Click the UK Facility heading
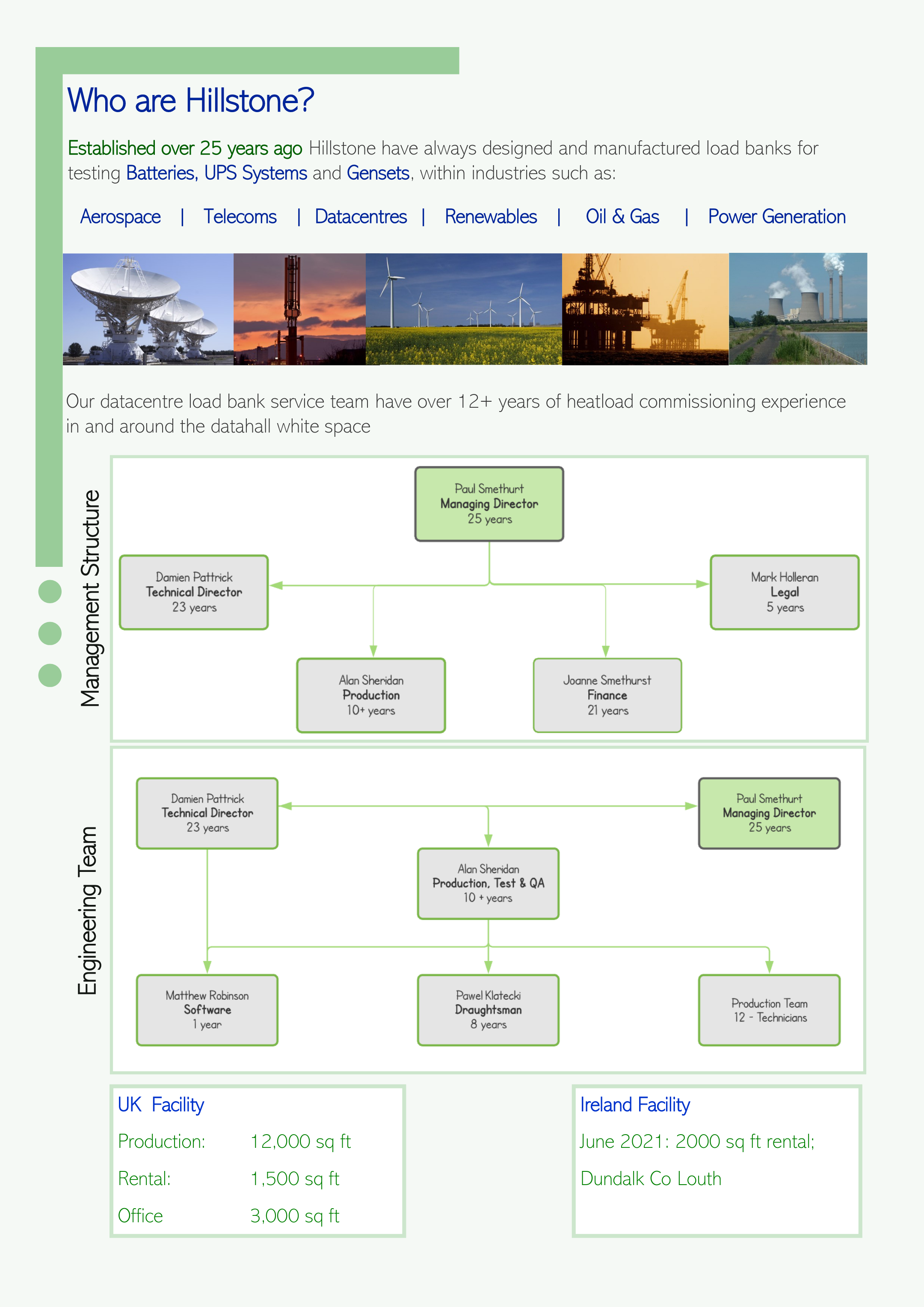This screenshot has width=924, height=1307. click(x=160, y=1105)
